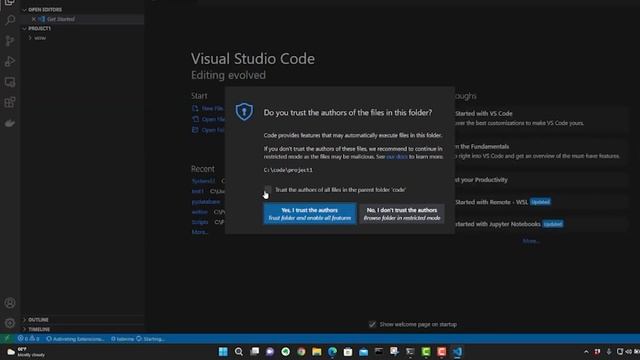The image size is (640, 360).
Task: Check Trust the authors of parent folder checkbox
Action: pyautogui.click(x=268, y=190)
